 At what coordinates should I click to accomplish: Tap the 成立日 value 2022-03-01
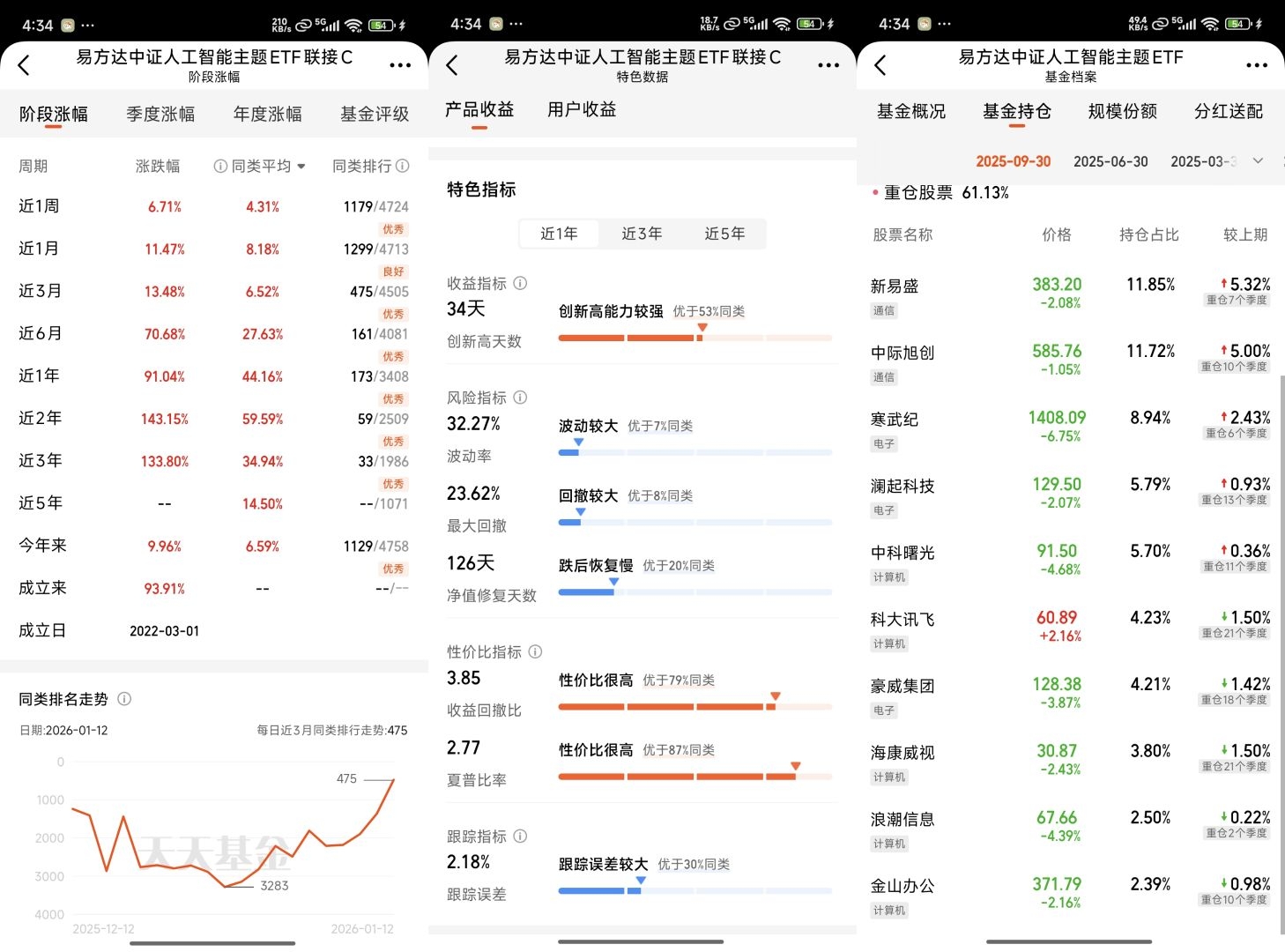pyautogui.click(x=164, y=631)
